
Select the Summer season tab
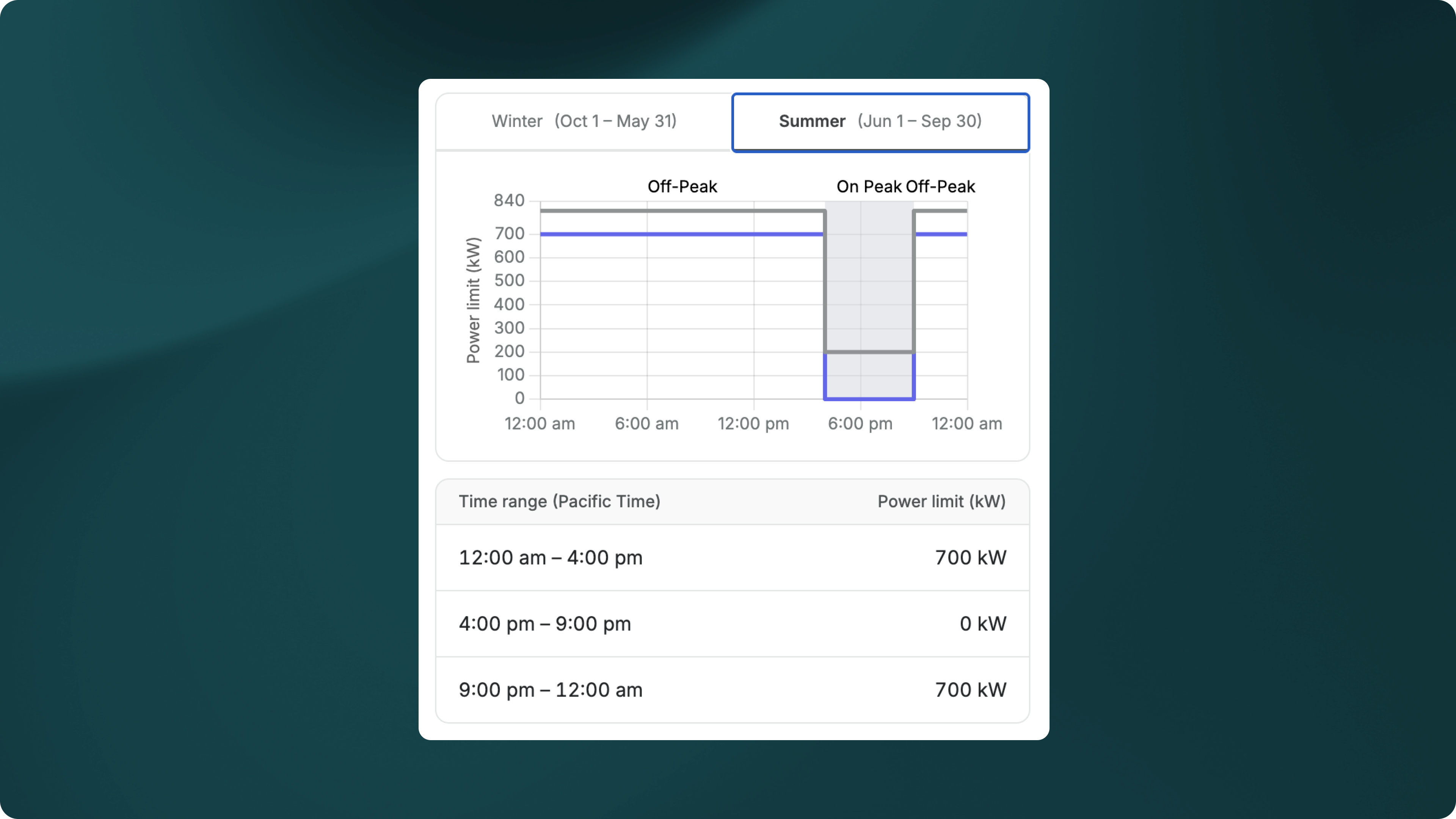(x=880, y=121)
